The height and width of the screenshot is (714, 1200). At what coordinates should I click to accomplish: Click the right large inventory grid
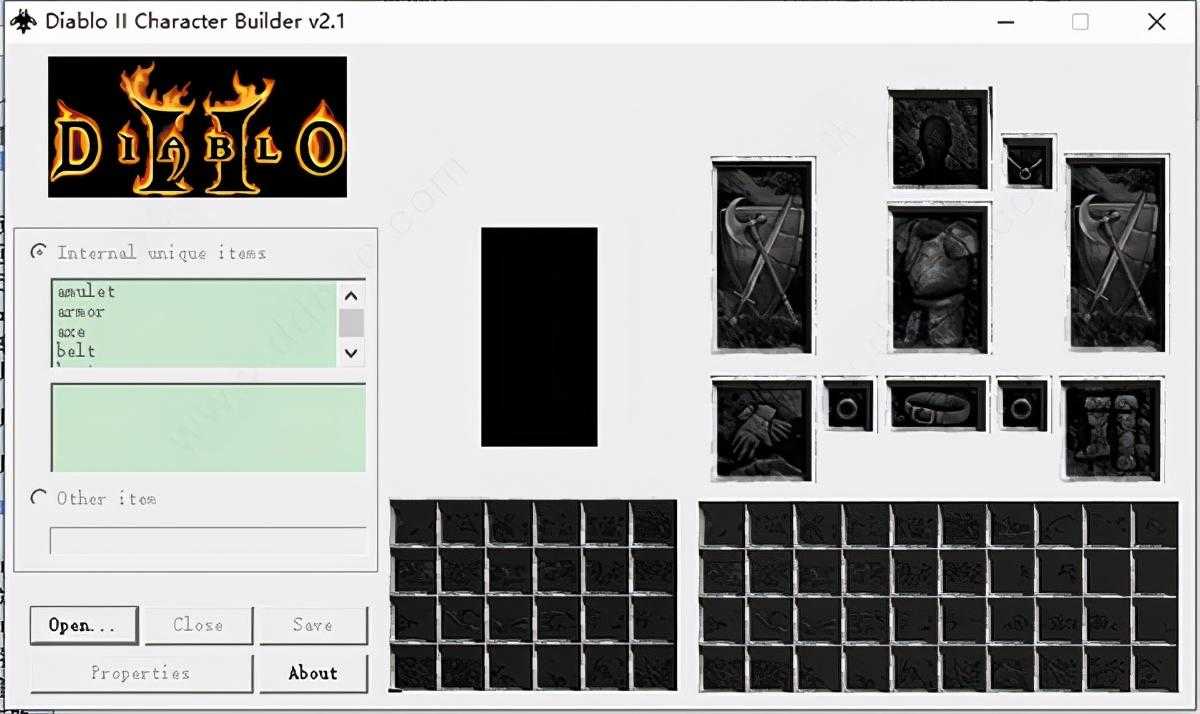pos(939,596)
